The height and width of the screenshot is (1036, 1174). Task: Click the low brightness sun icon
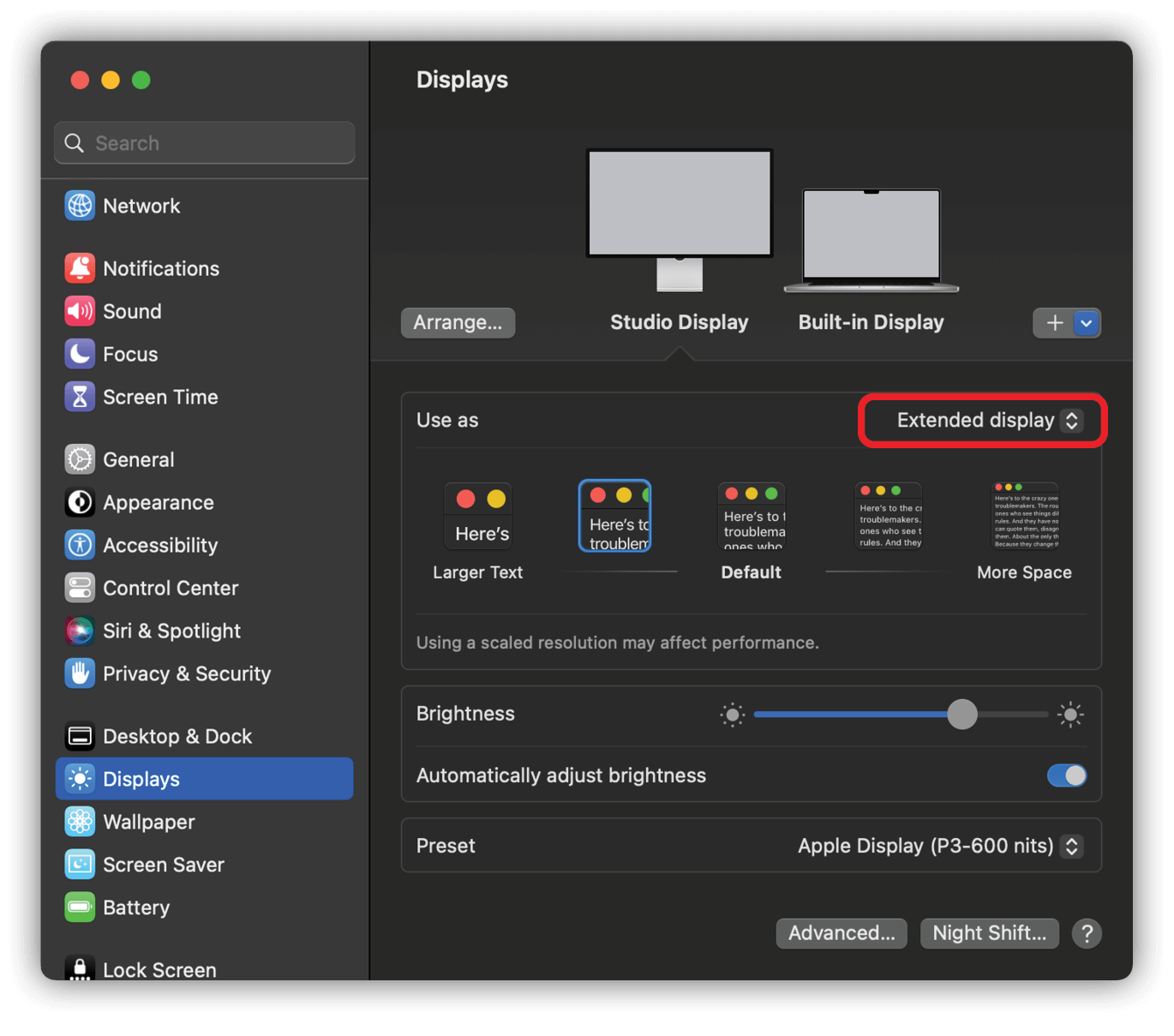(x=732, y=715)
